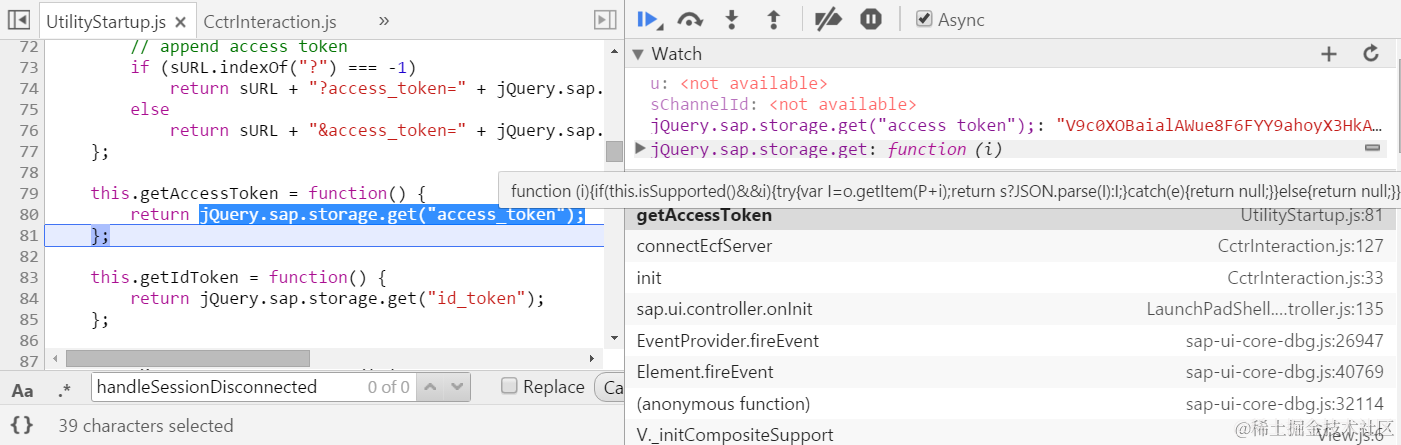This screenshot has height=445, width=1401.
Task: Resume script execution
Action: click(649, 19)
